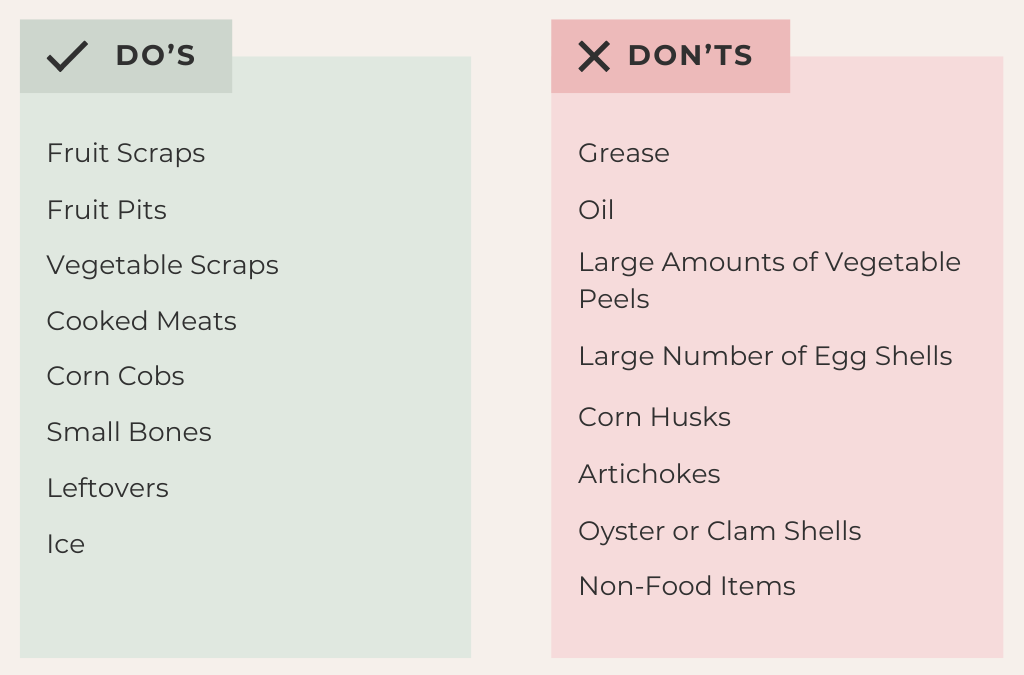The width and height of the screenshot is (1024, 675).
Task: Select Ice in the Do's list
Action: (x=66, y=544)
